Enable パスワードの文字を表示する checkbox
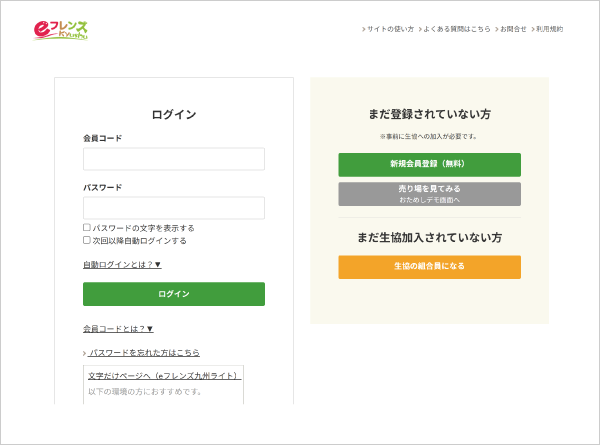600x445 pixels. pyautogui.click(x=87, y=228)
